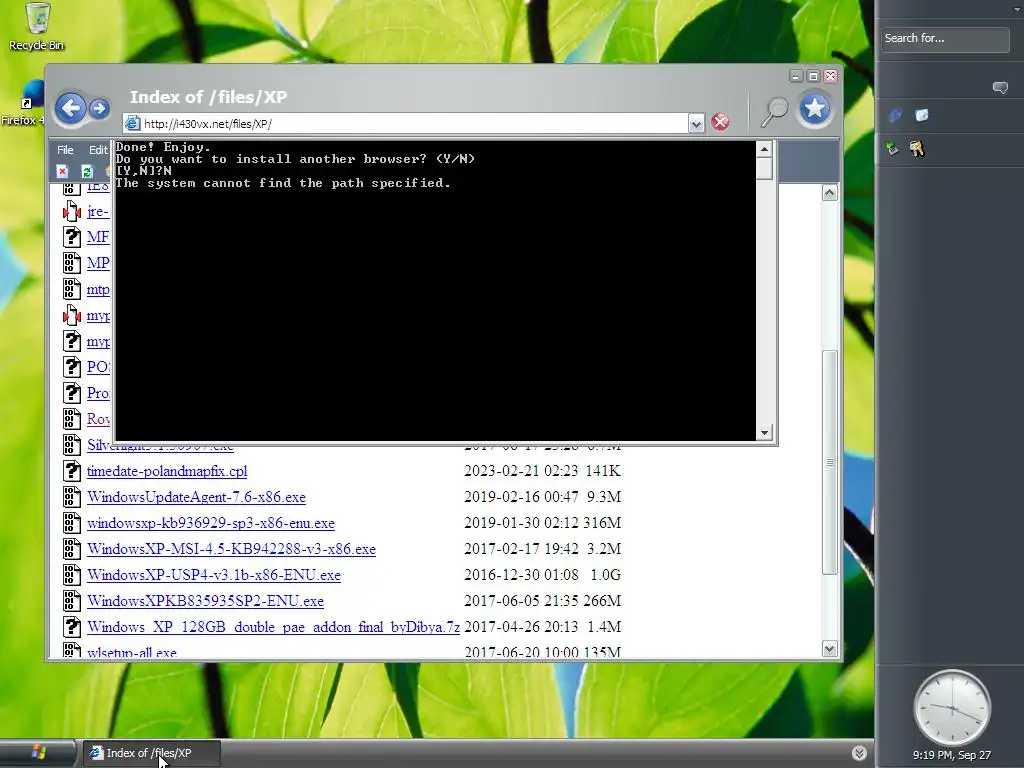Image resolution: width=1024 pixels, height=768 pixels.
Task: Open Windows_XP_128GB double pae addon .7z link
Action: point(273,627)
